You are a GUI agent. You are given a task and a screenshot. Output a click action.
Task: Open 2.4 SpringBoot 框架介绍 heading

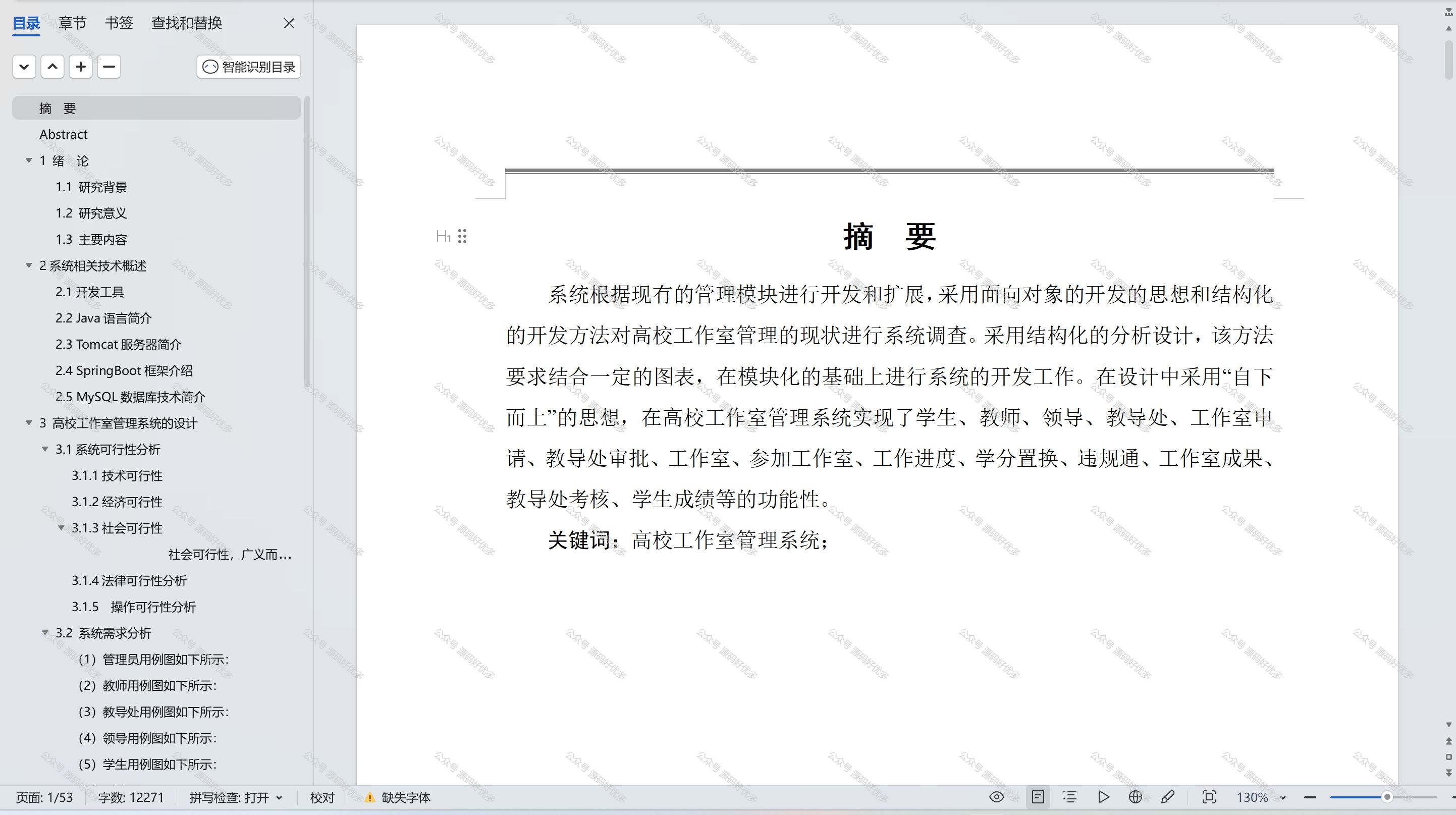pyautogui.click(x=124, y=371)
